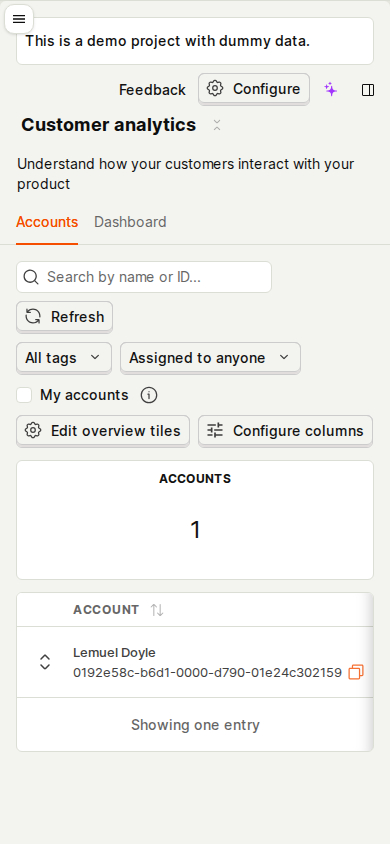This screenshot has height=844, width=390.
Task: Sort by the Account column arrows
Action: point(157,610)
